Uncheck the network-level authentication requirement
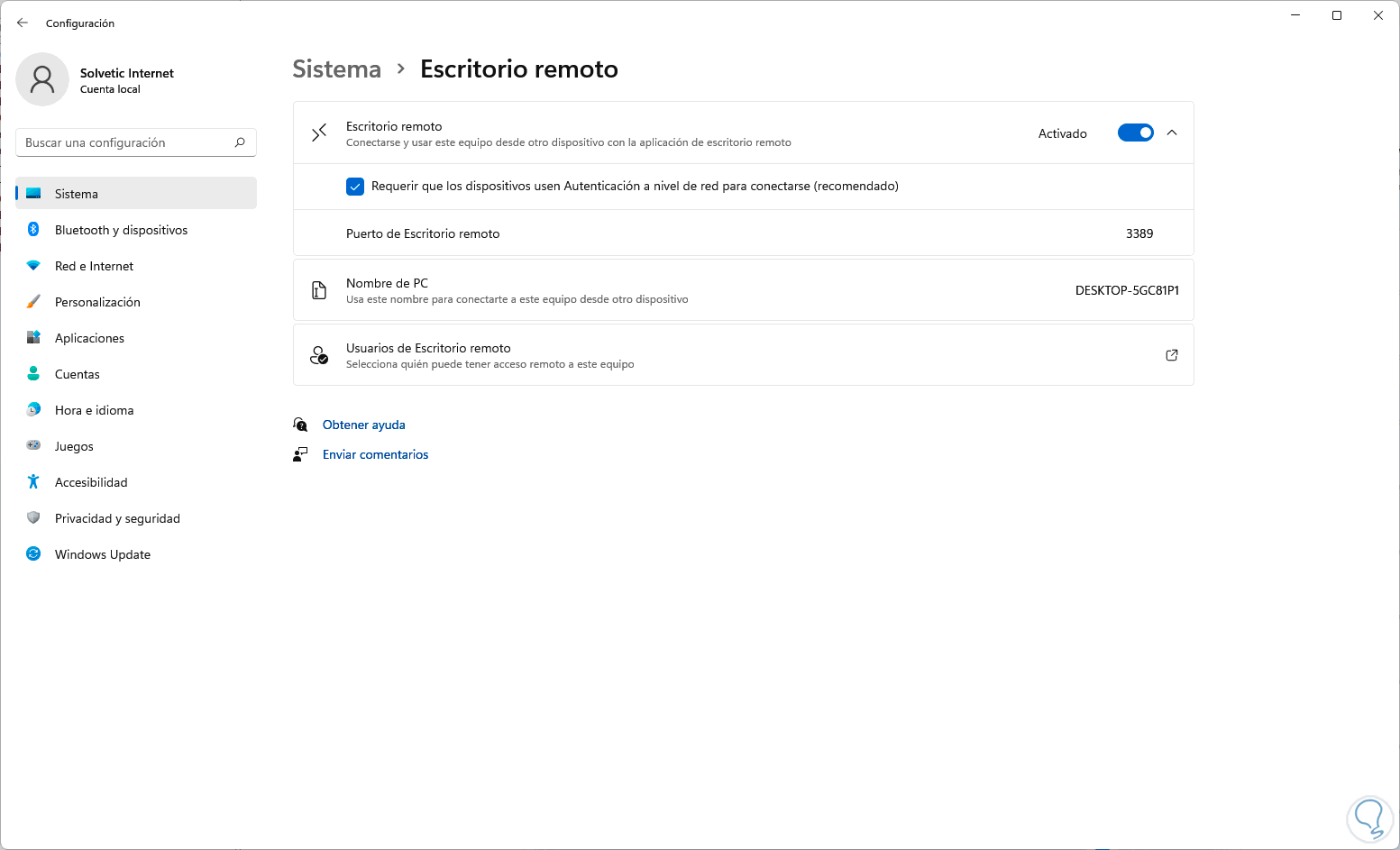This screenshot has width=1400, height=850. click(x=355, y=187)
